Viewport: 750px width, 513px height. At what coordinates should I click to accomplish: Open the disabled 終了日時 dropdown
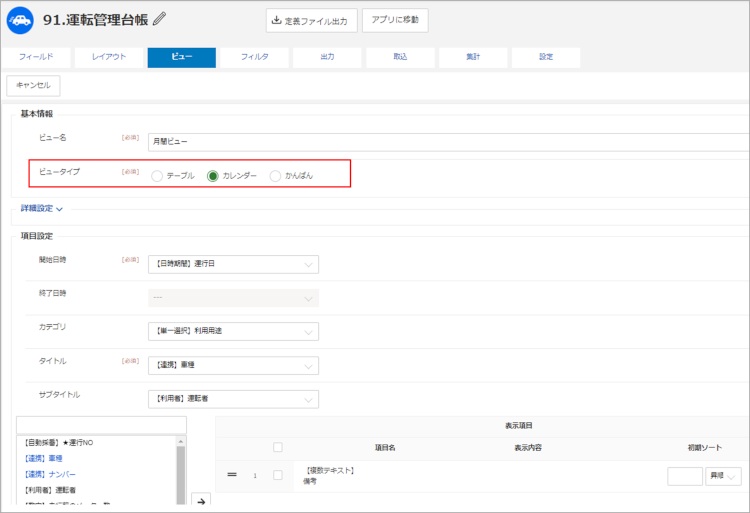click(x=233, y=298)
